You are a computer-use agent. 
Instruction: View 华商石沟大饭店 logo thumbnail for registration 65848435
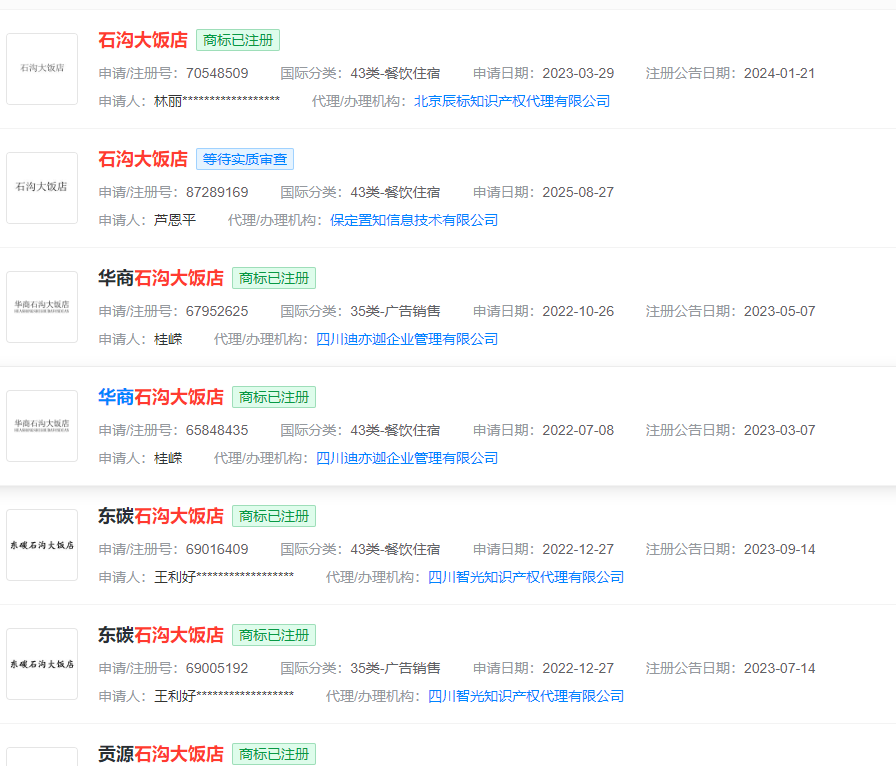click(x=42, y=426)
